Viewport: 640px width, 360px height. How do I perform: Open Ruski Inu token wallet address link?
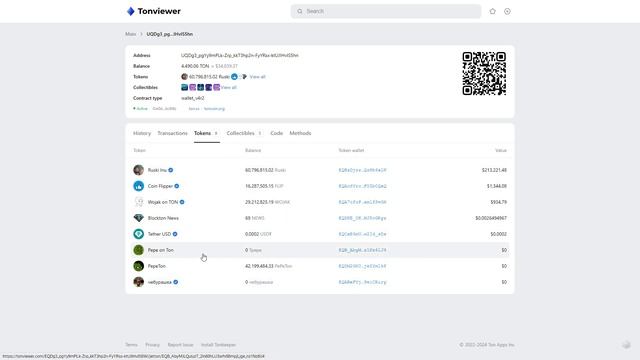coord(362,170)
